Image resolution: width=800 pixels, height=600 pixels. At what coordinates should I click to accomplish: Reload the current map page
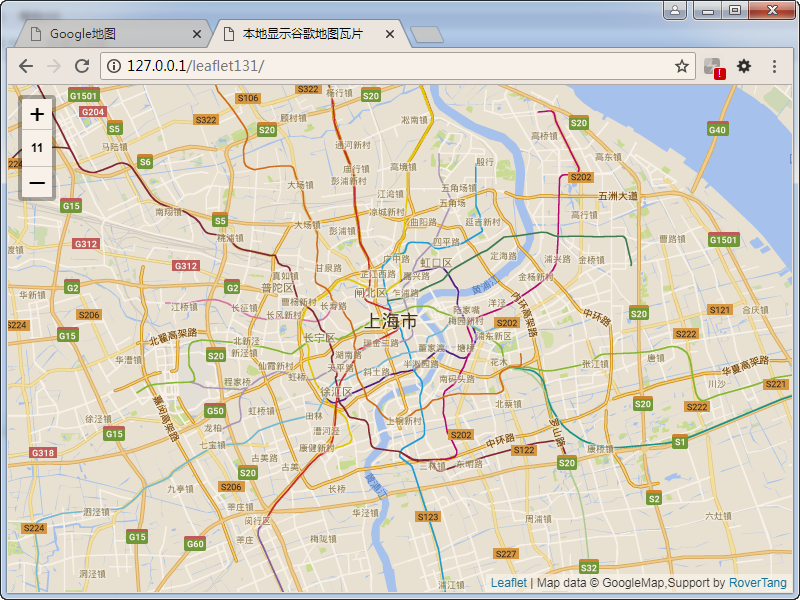(x=83, y=66)
